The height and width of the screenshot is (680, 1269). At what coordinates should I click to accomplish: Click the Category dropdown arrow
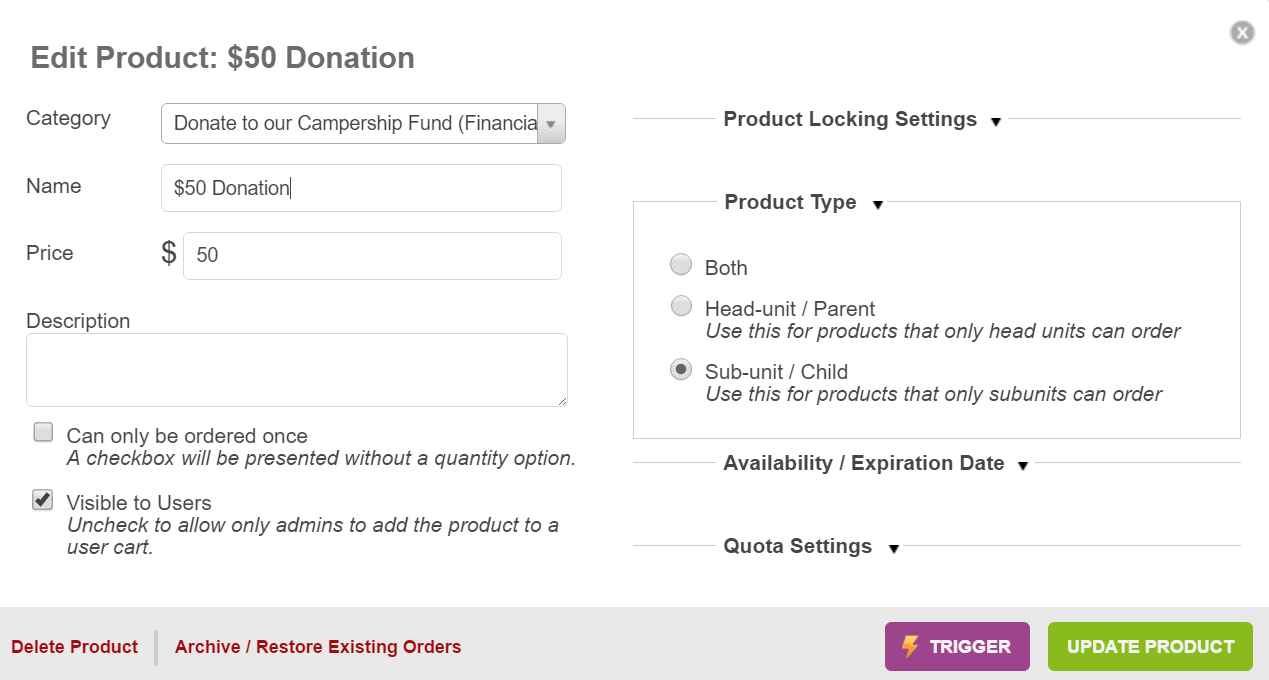551,124
